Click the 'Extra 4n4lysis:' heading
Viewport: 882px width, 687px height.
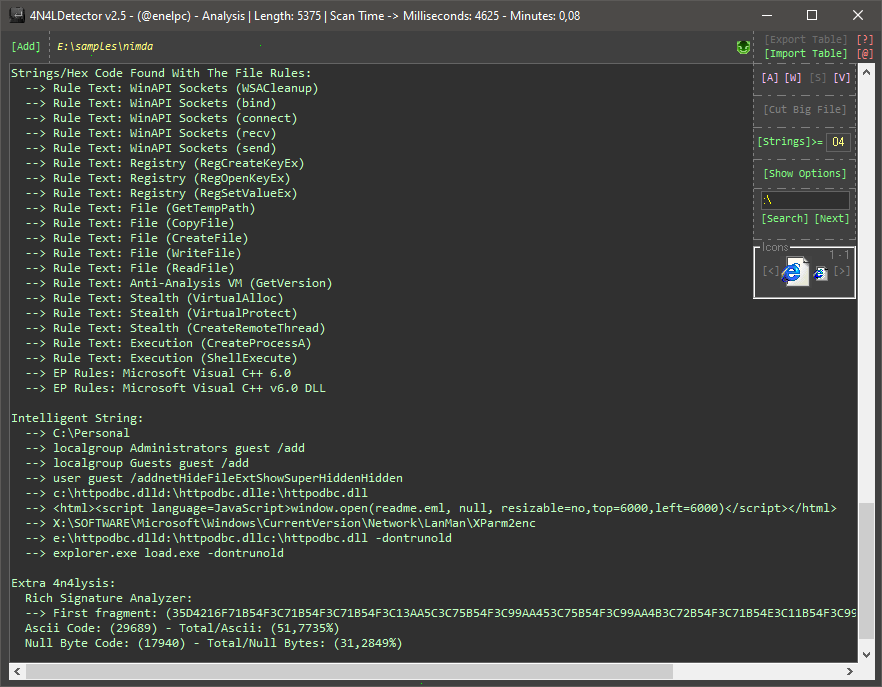(x=63, y=583)
